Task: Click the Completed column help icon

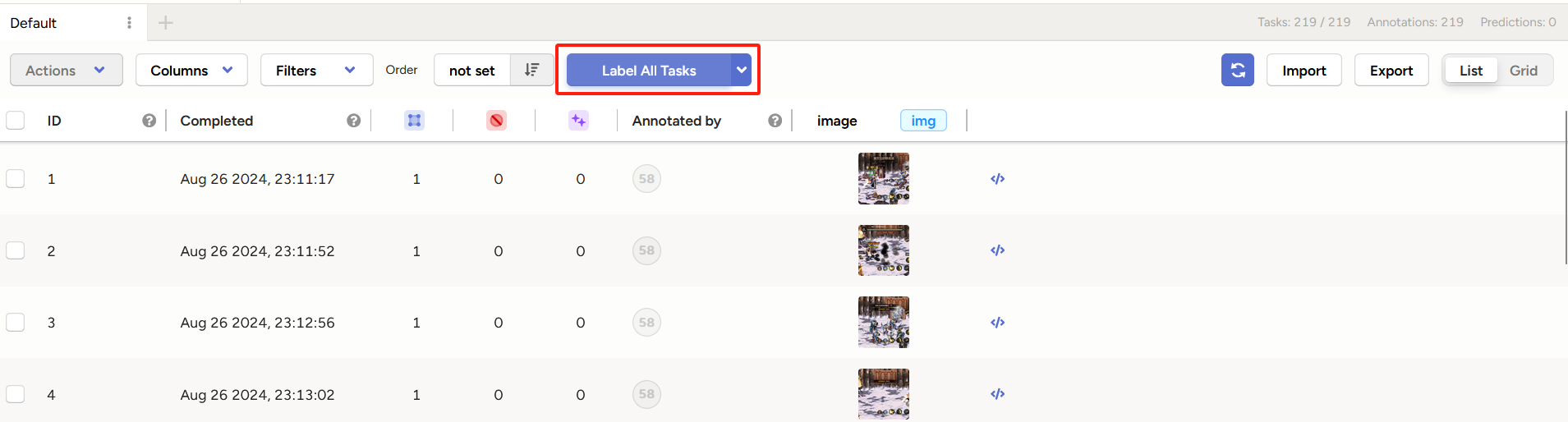Action: tap(353, 121)
